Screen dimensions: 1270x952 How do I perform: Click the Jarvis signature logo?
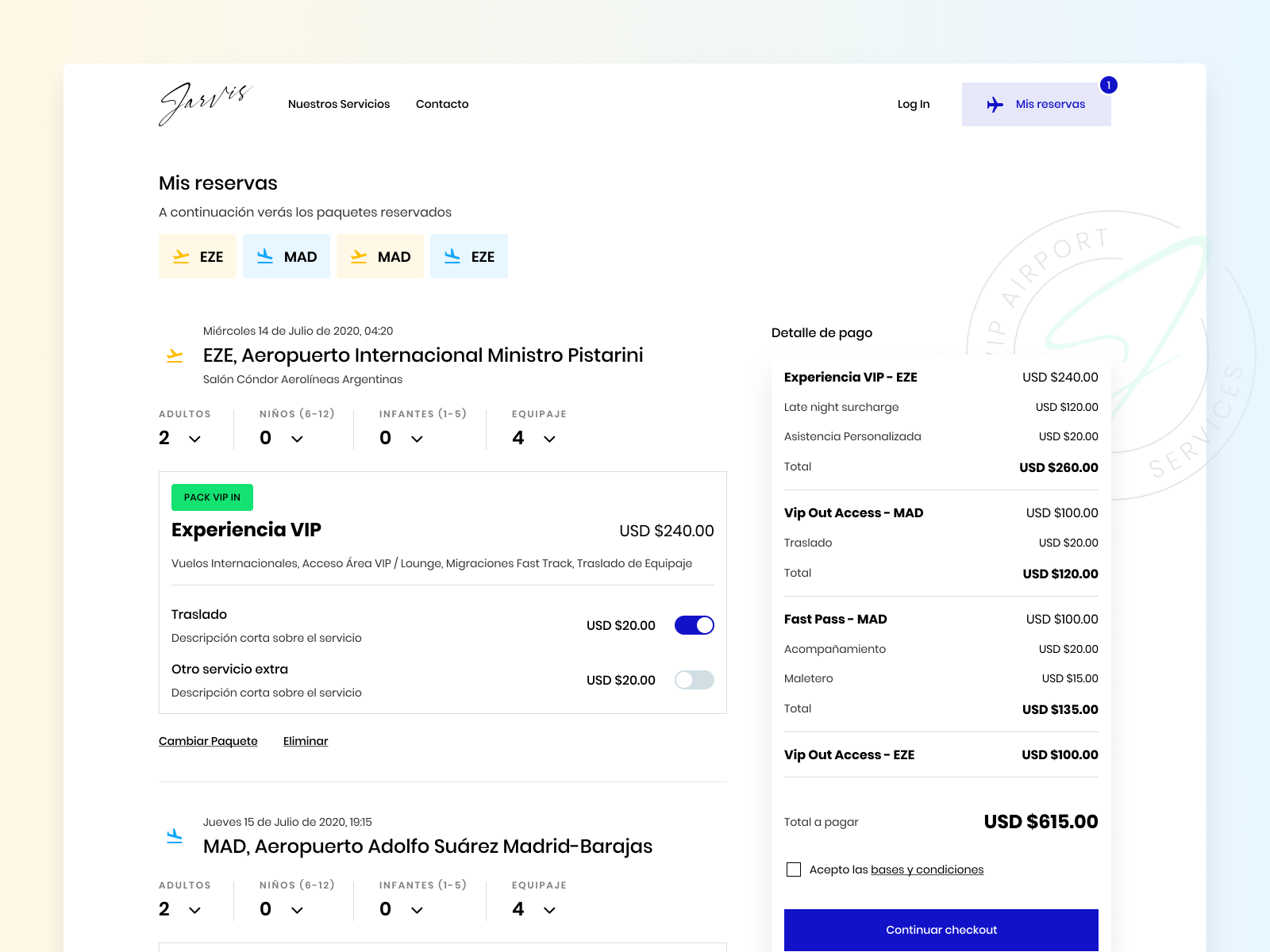tap(205, 104)
